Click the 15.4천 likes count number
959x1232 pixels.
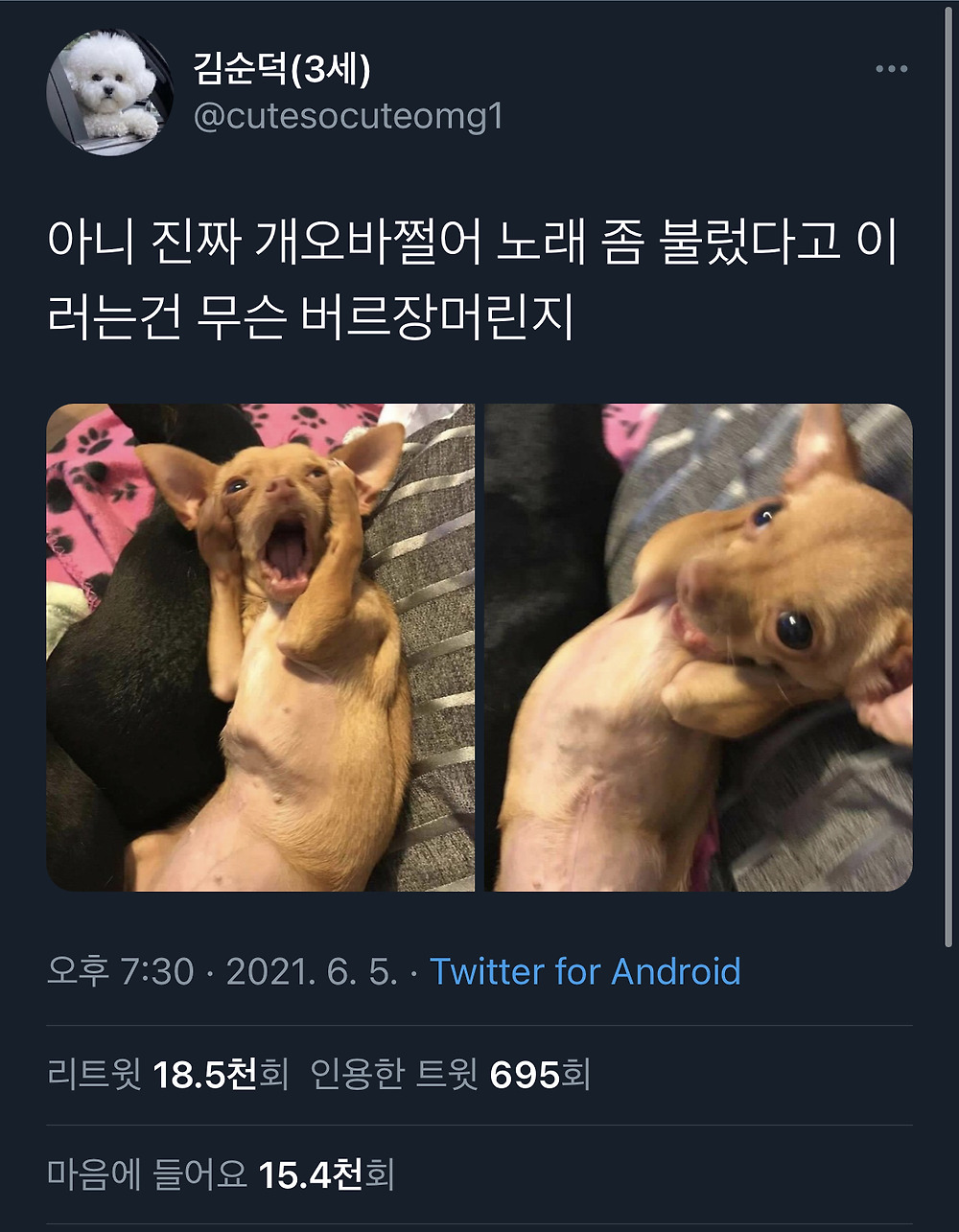(311, 1174)
